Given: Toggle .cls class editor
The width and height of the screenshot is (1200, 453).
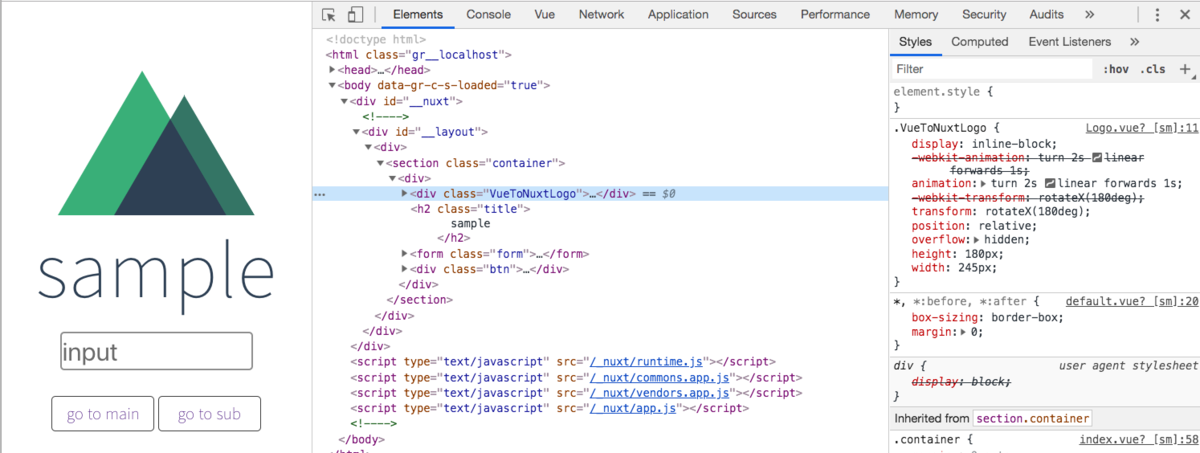Looking at the screenshot, I should (1154, 69).
